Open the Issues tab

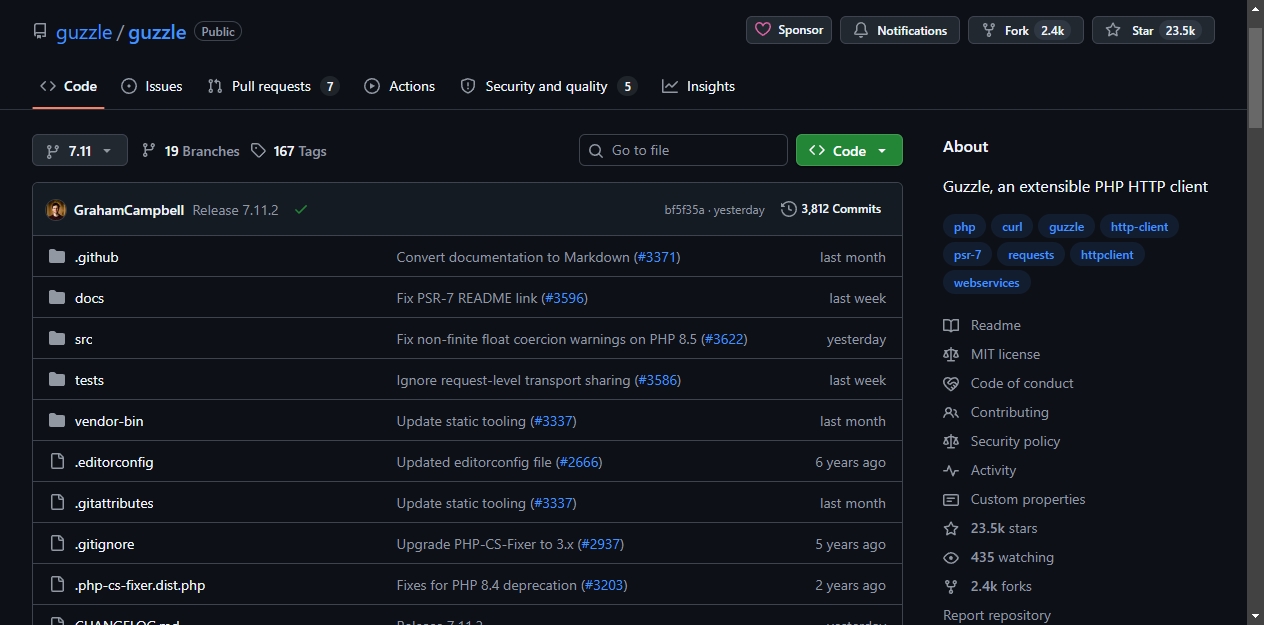tap(152, 86)
